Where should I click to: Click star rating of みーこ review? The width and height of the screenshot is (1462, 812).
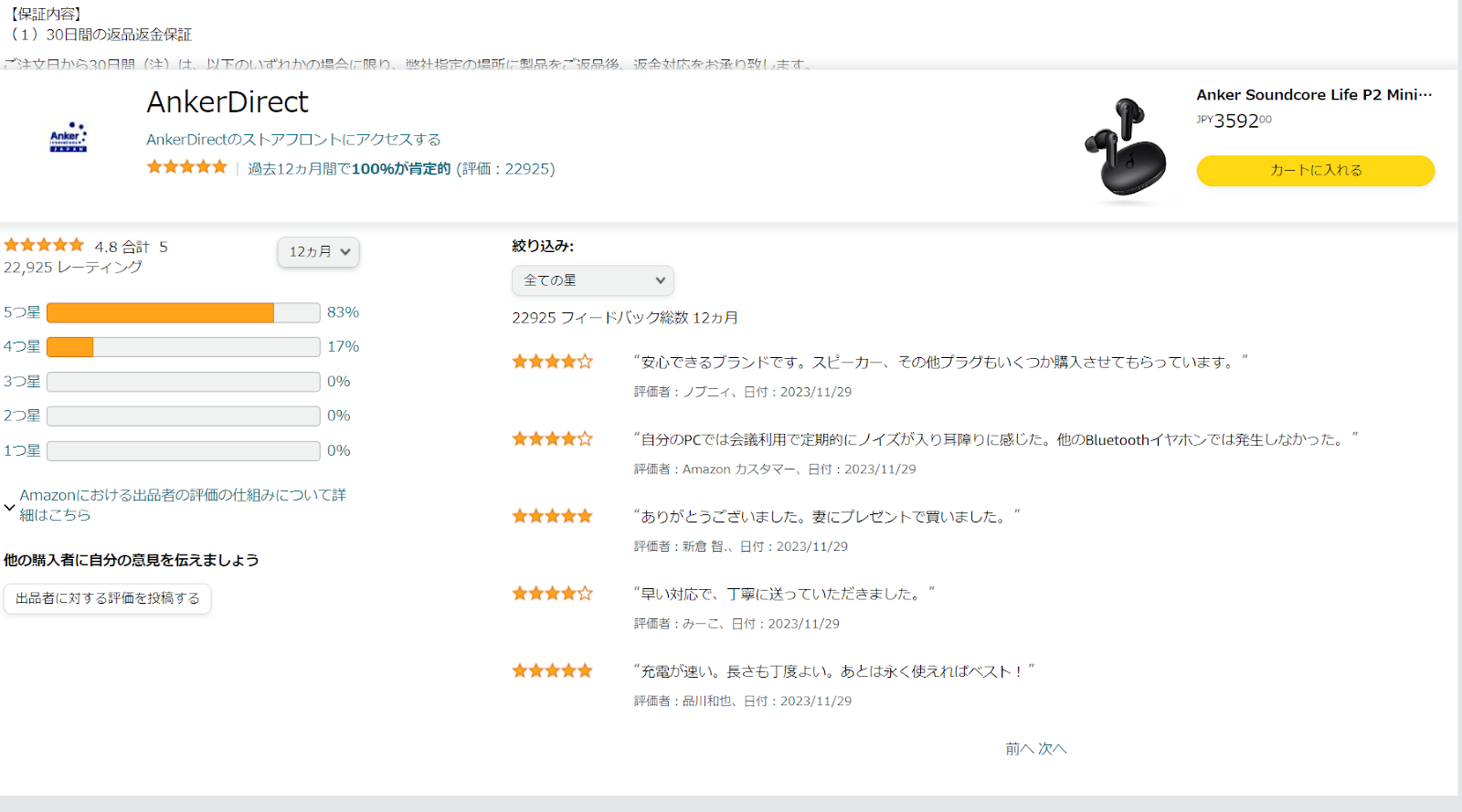coord(552,594)
